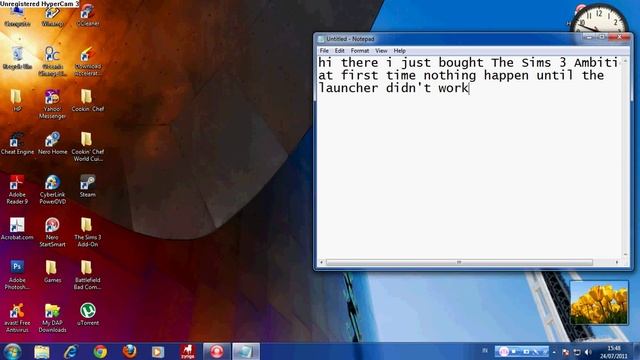
Task: Select the Recycle Bin desktop icon
Action: point(17,58)
